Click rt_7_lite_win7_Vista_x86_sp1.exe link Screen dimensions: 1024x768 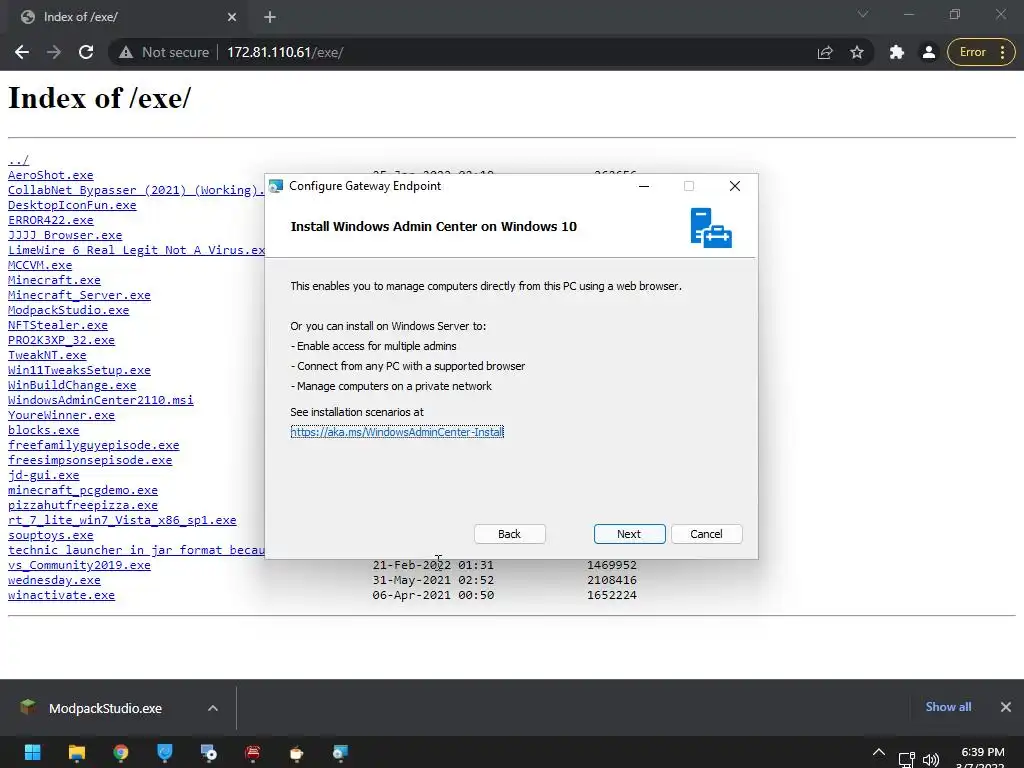[x=123, y=520]
